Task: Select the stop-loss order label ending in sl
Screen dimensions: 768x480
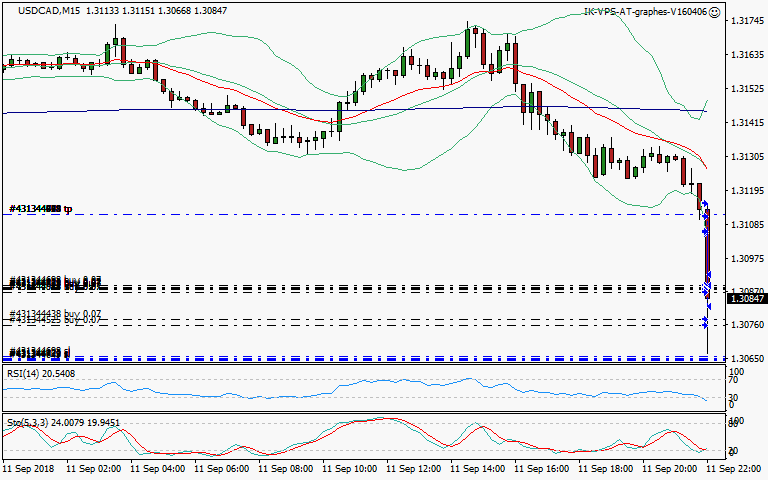Action: [40, 352]
